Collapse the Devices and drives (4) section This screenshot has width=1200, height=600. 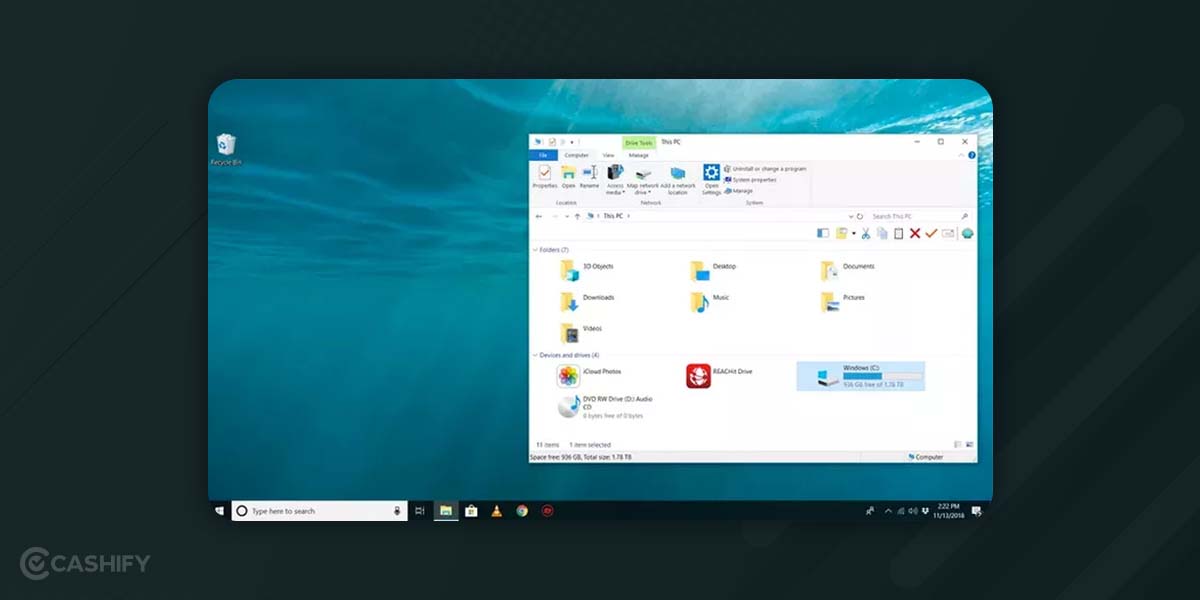537,355
